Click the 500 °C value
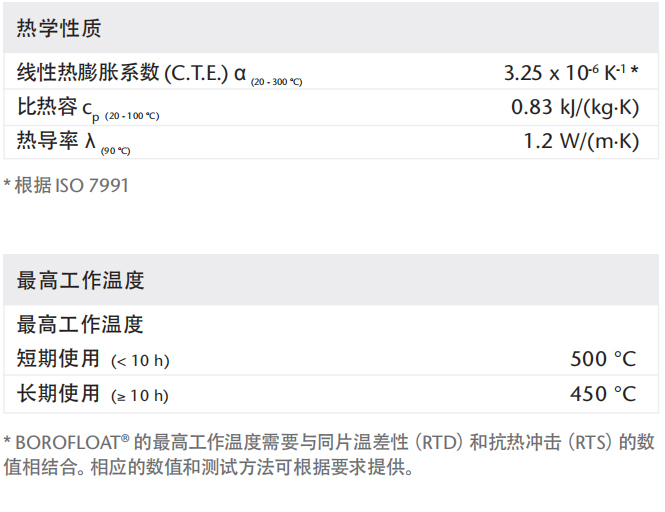 tap(603, 359)
